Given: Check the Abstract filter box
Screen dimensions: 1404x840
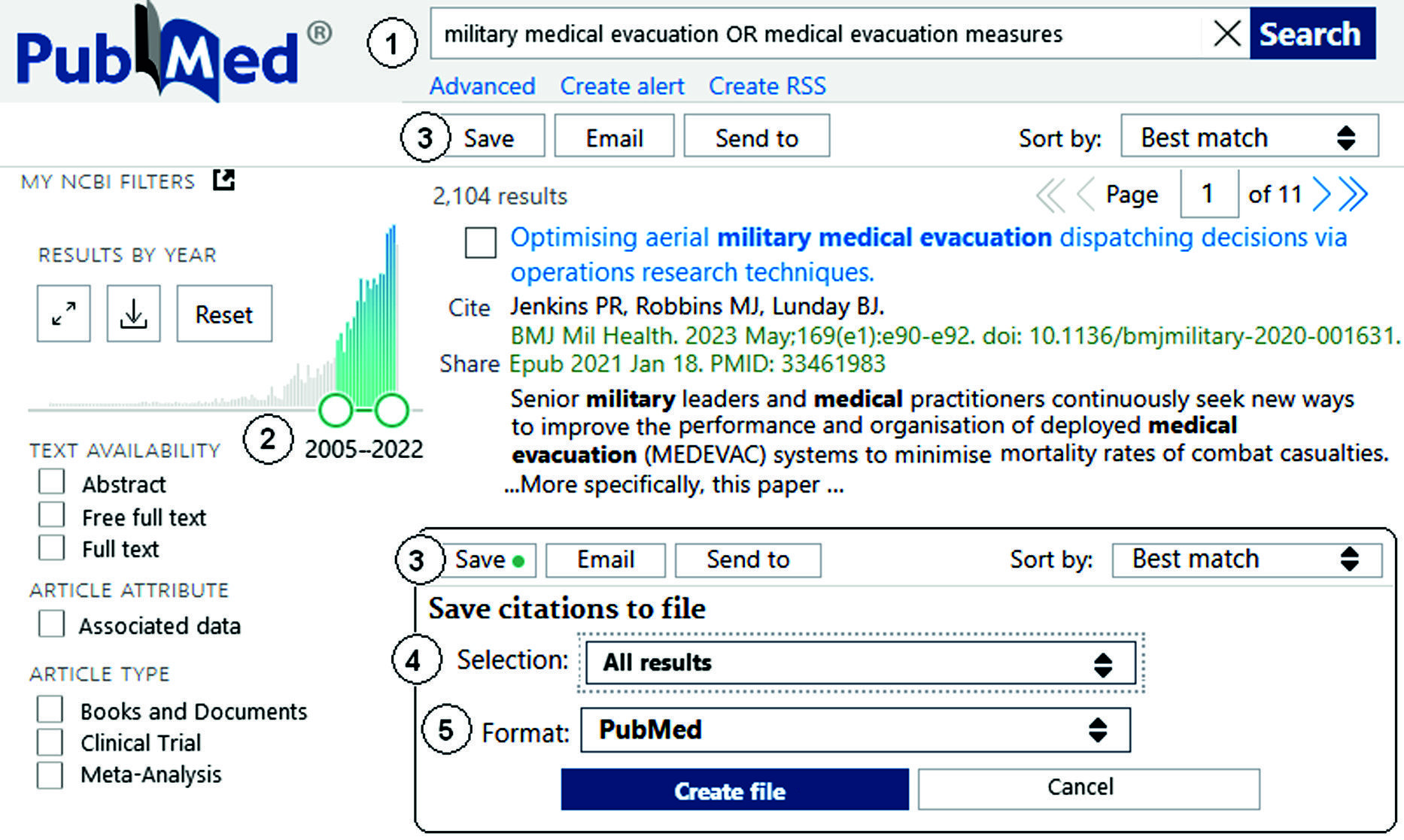Looking at the screenshot, I should click(52, 482).
